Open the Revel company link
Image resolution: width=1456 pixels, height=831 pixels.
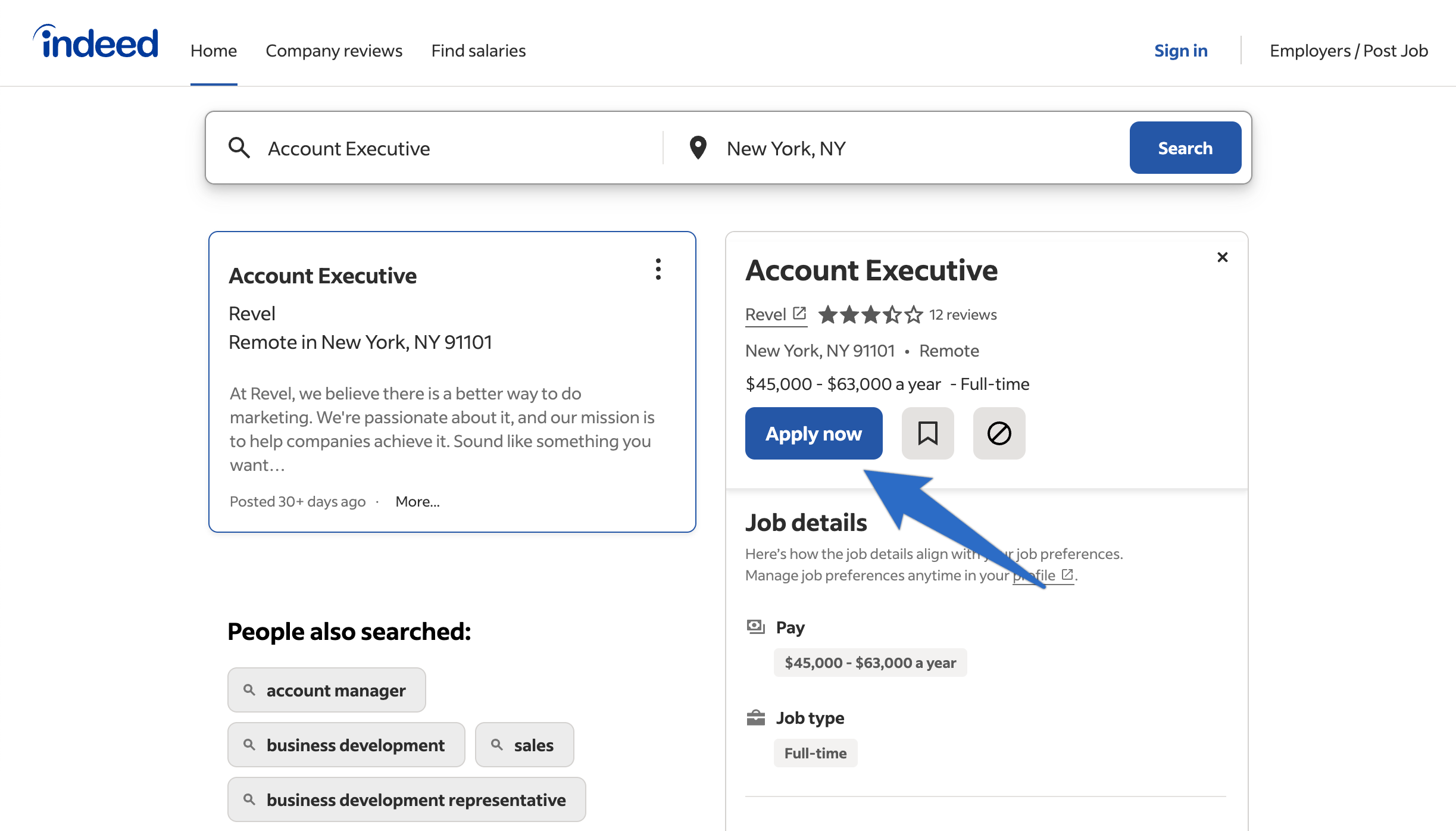(776, 314)
